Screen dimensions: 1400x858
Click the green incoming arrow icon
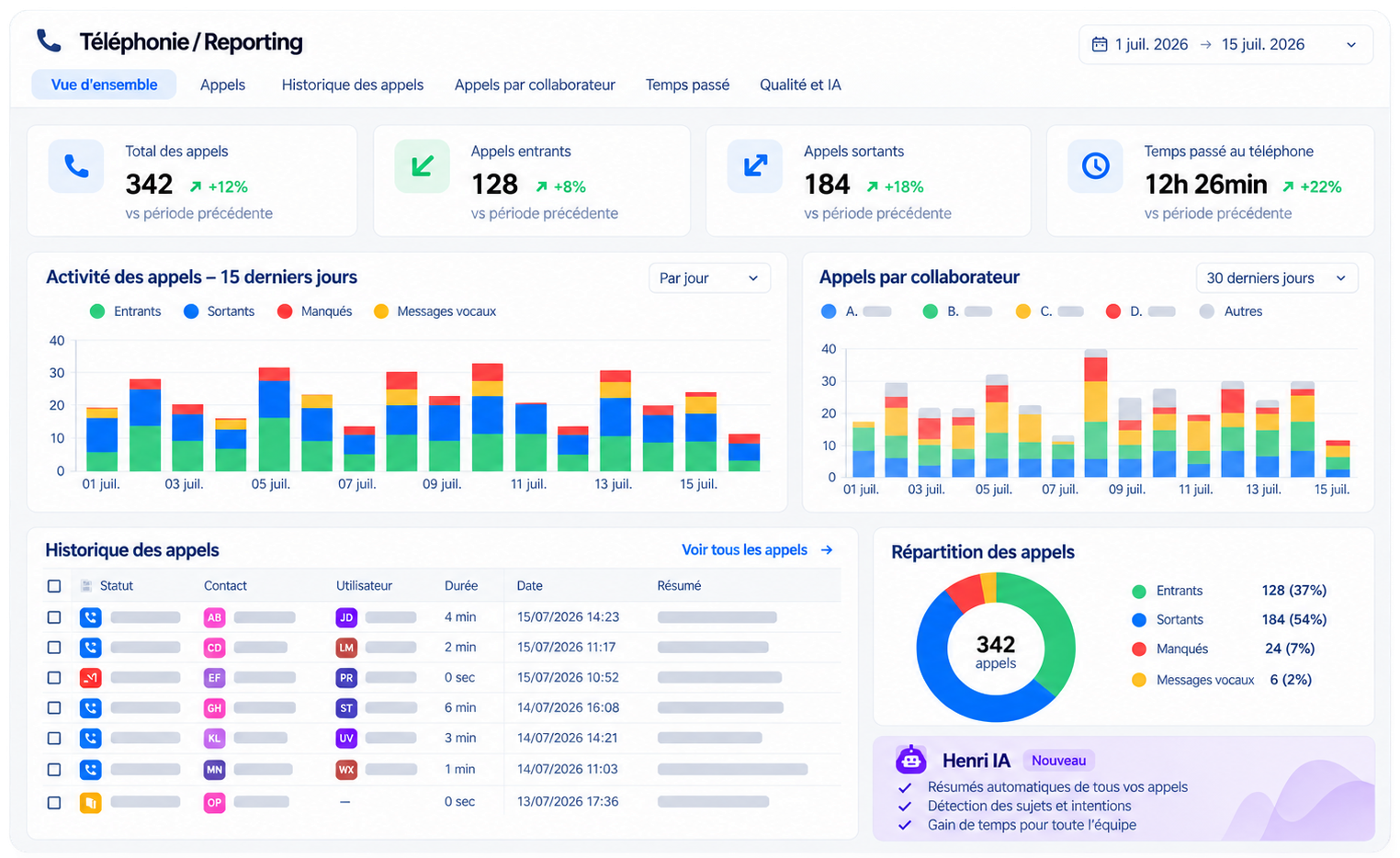[423, 166]
